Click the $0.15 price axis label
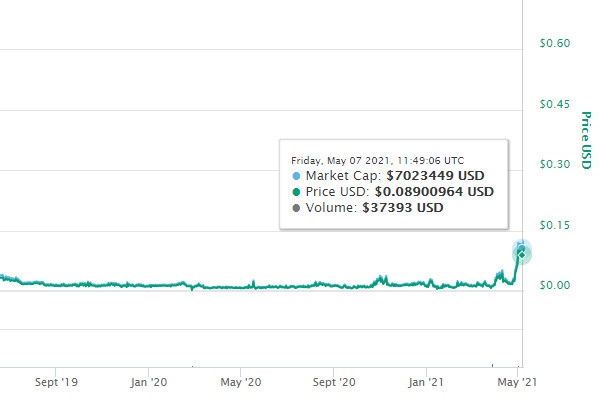This screenshot has width=600, height=400. (554, 225)
